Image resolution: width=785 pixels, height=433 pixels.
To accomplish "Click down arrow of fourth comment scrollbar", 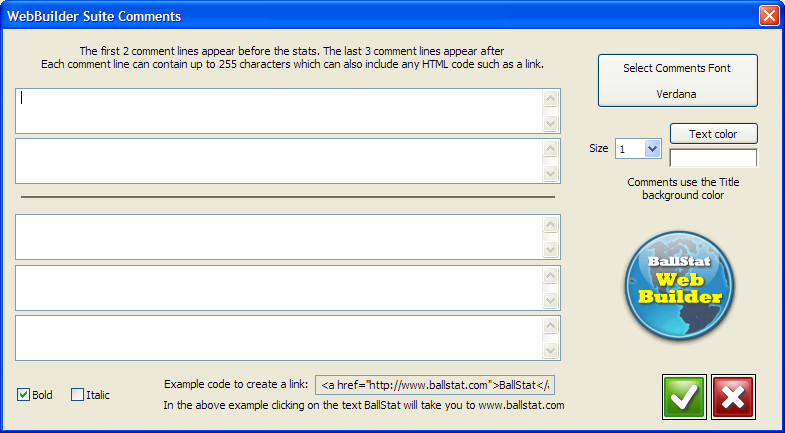I will 551,300.
